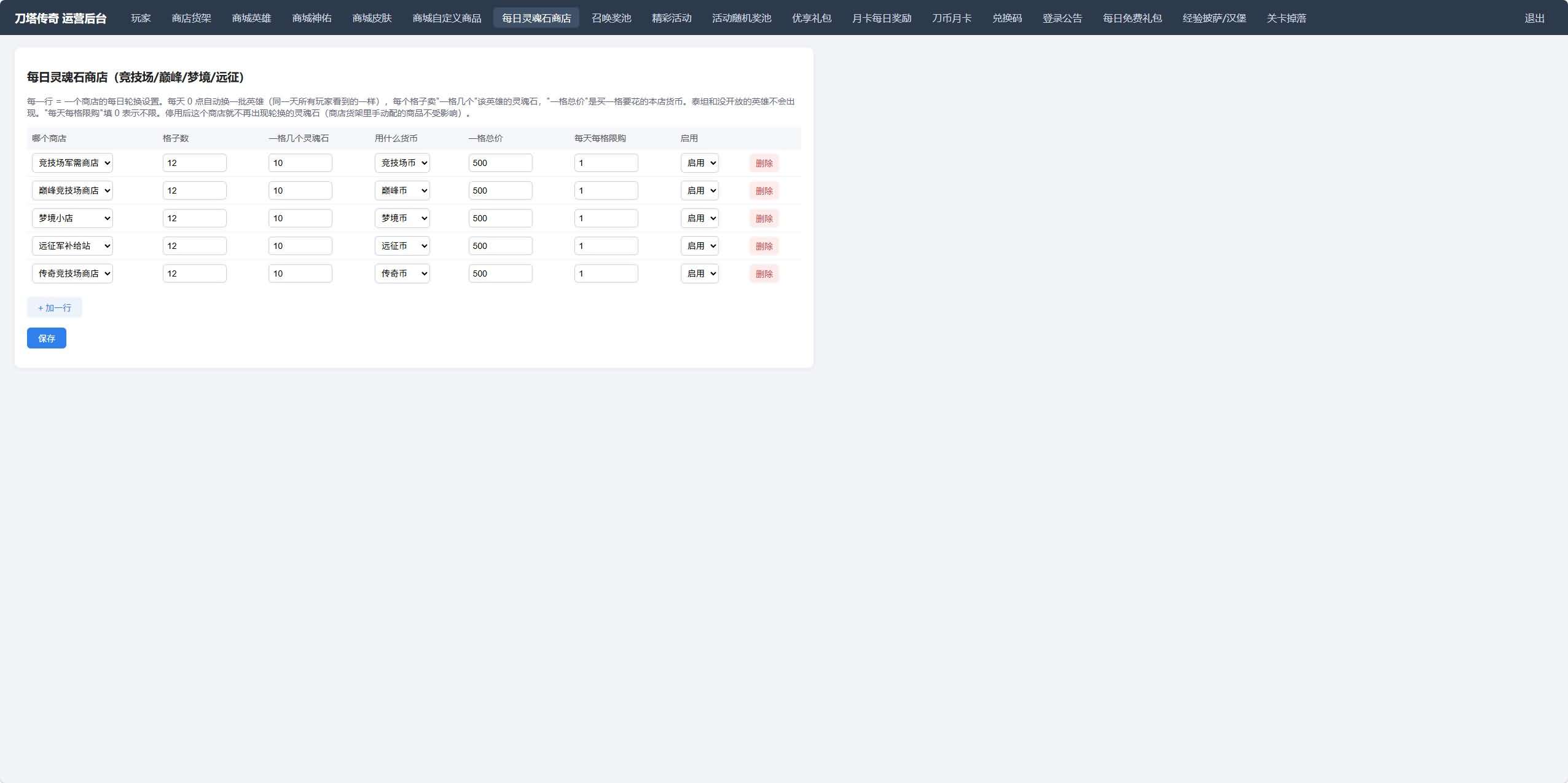
Task: Open the 巅峰竞技场商店 shop dropdown
Action: pyautogui.click(x=73, y=191)
